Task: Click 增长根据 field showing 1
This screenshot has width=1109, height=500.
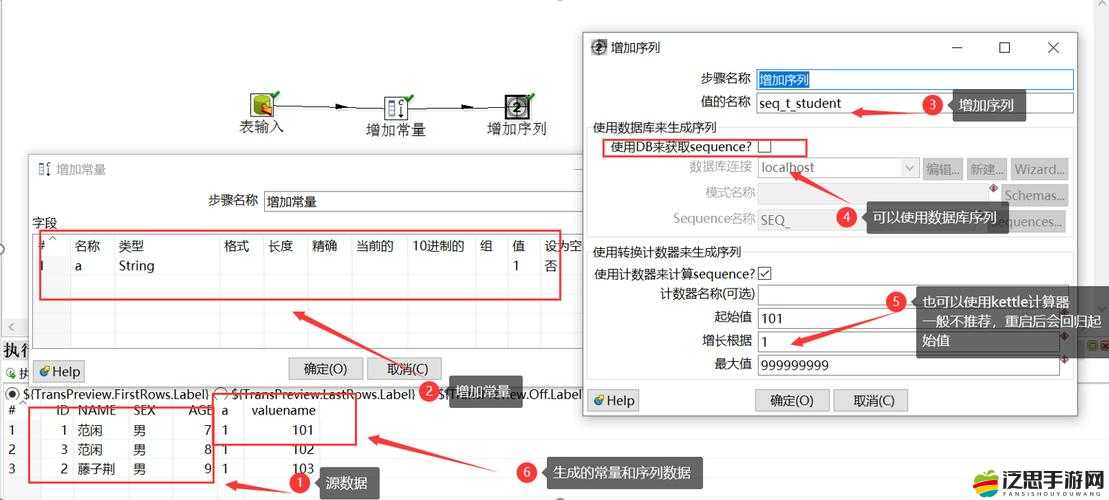Action: pyautogui.click(x=908, y=342)
